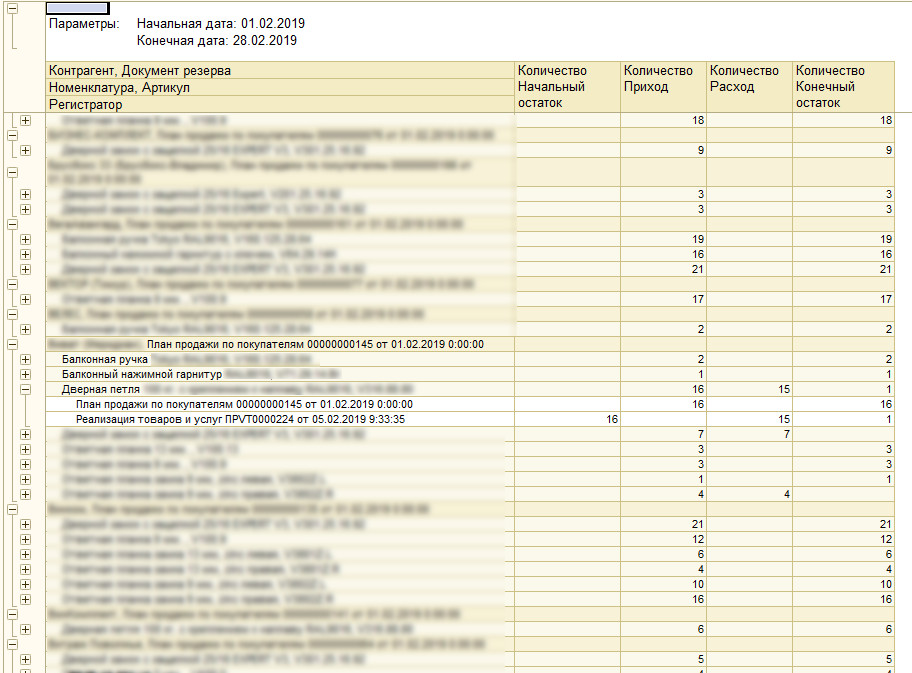Click the Конечная дата 28.02.2019 parameter
This screenshot has height=673, width=912.
(x=216, y=41)
